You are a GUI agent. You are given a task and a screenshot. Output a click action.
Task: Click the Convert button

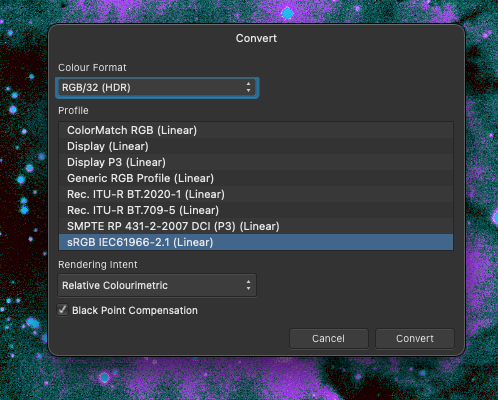[415, 339]
